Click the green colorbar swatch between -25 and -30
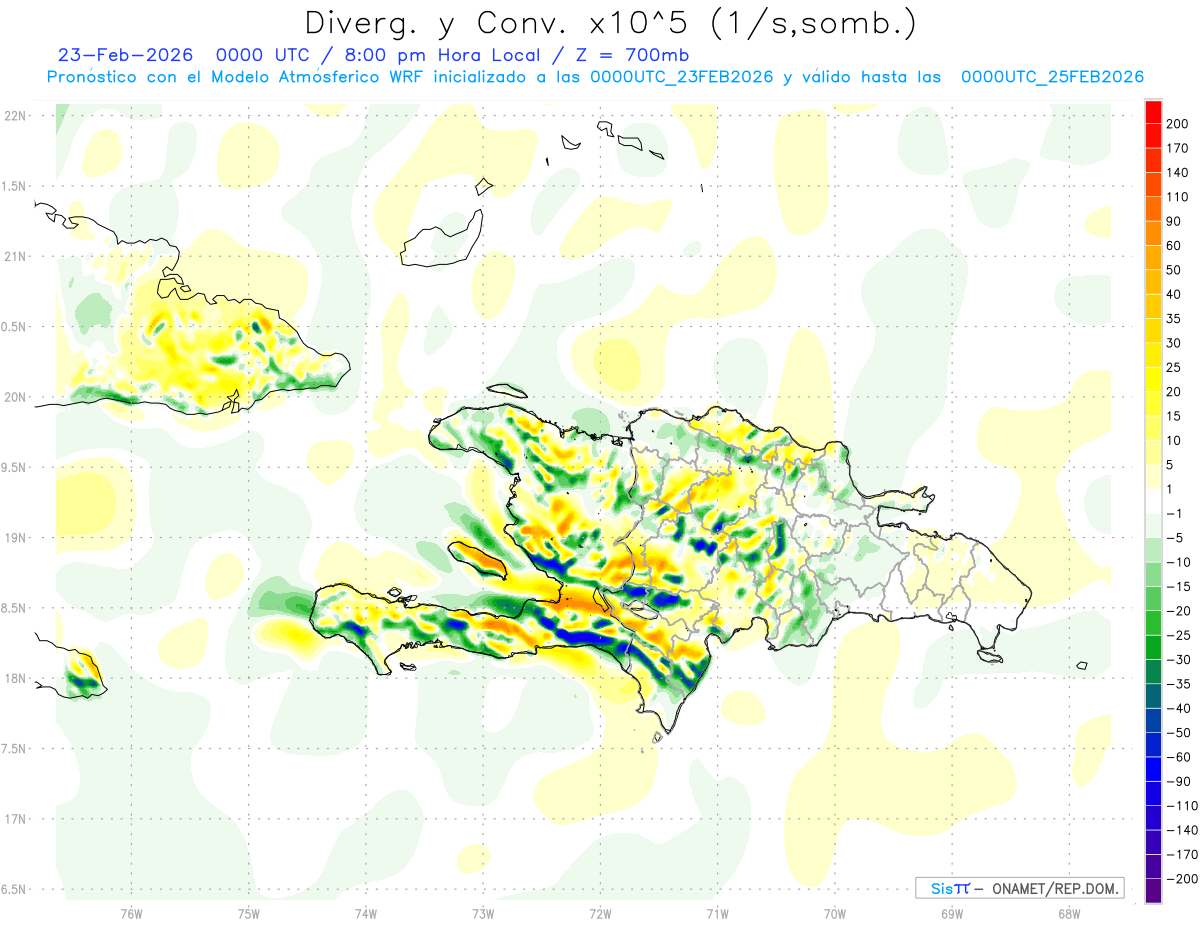 click(1154, 648)
